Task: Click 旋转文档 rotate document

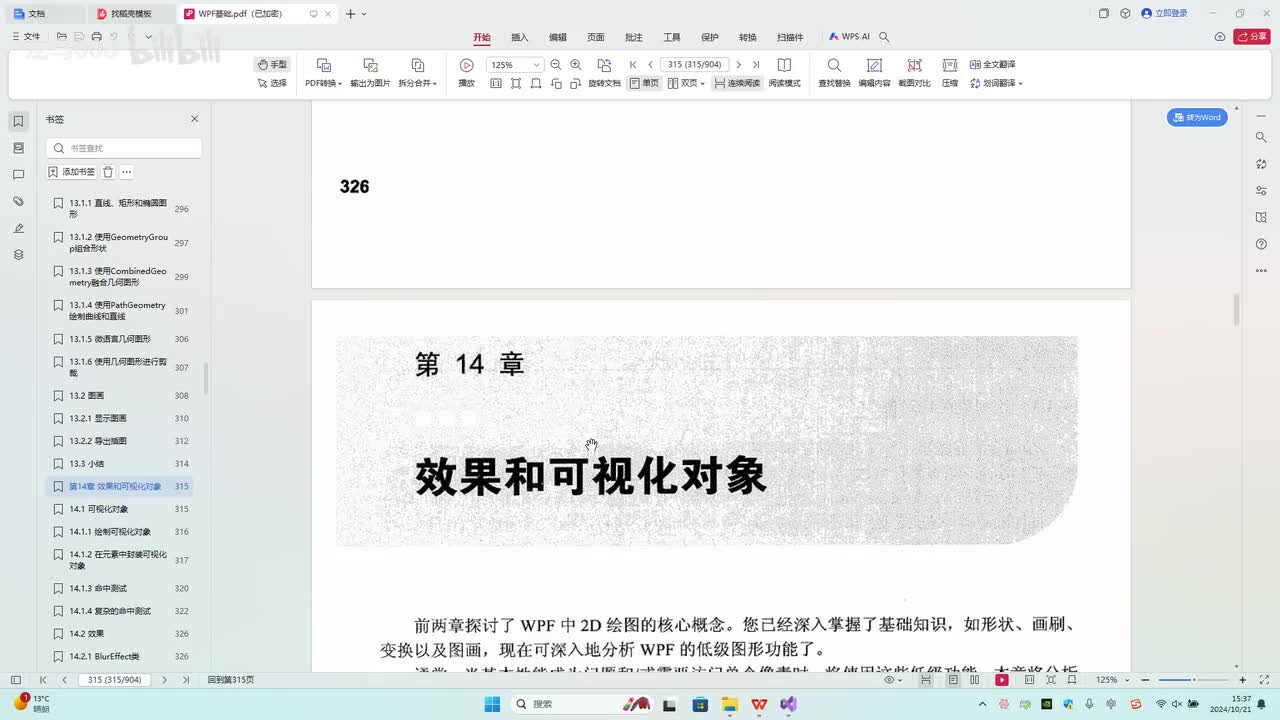Action: point(604,74)
